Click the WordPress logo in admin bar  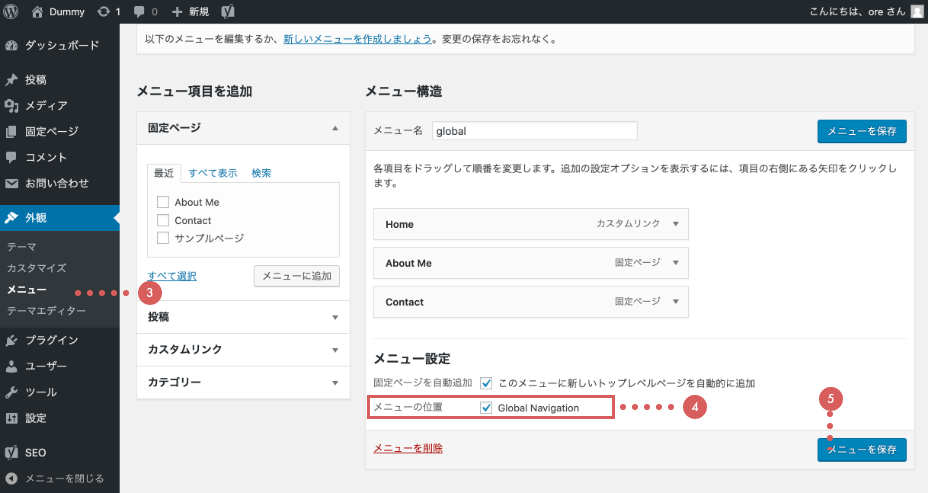pos(12,12)
